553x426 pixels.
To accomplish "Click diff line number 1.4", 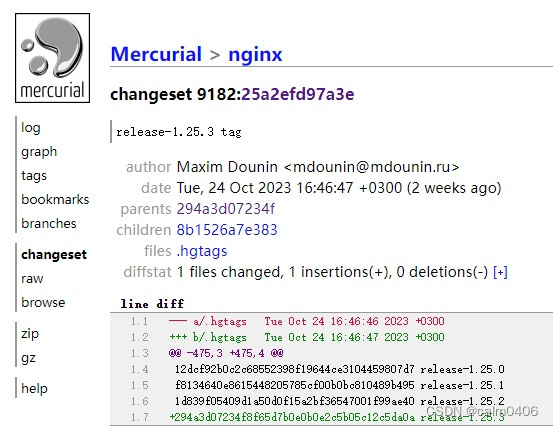I will coord(139,369).
